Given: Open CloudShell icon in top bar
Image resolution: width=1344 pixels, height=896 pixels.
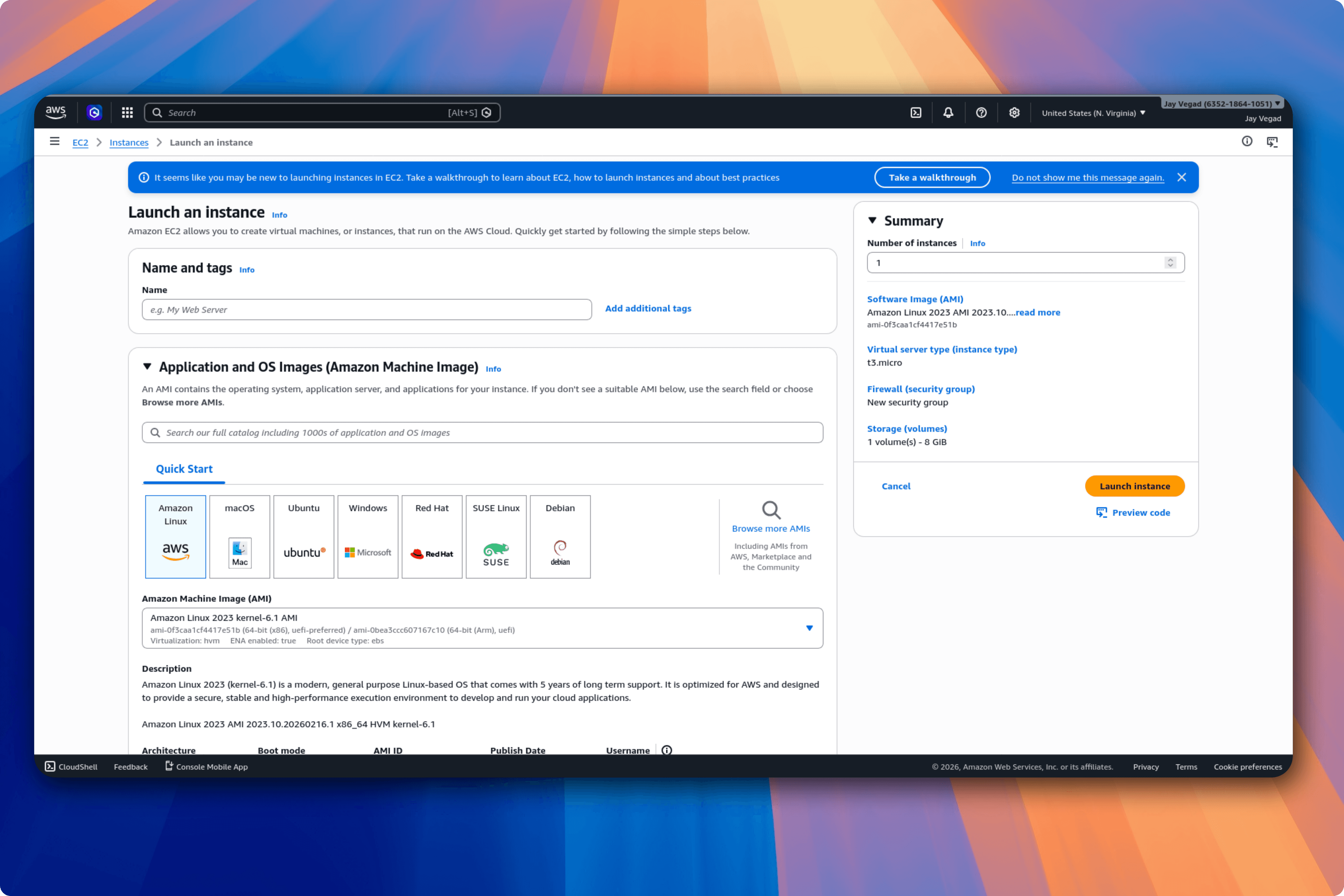Looking at the screenshot, I should [916, 113].
